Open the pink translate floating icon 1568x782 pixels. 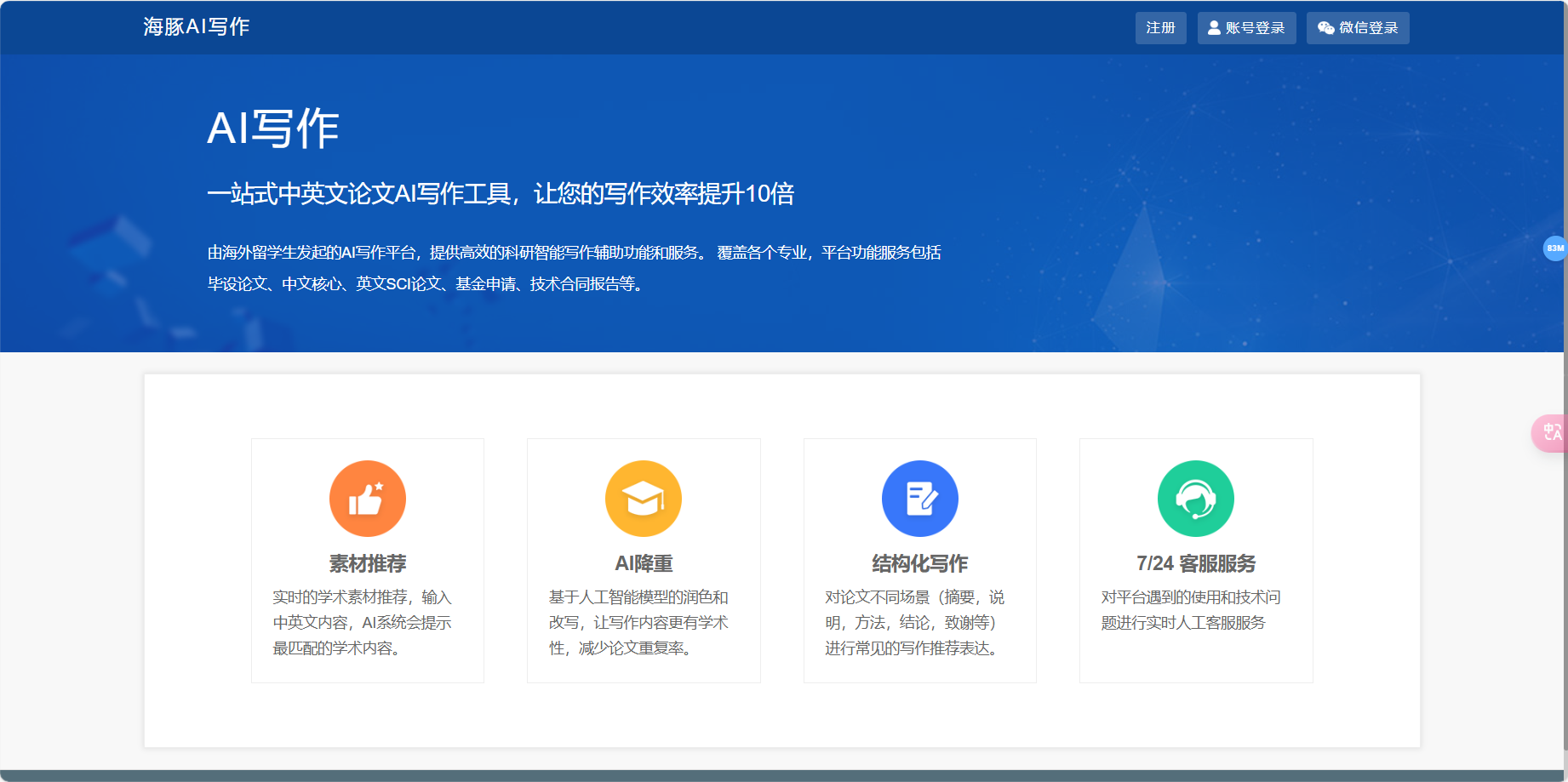coord(1551,432)
